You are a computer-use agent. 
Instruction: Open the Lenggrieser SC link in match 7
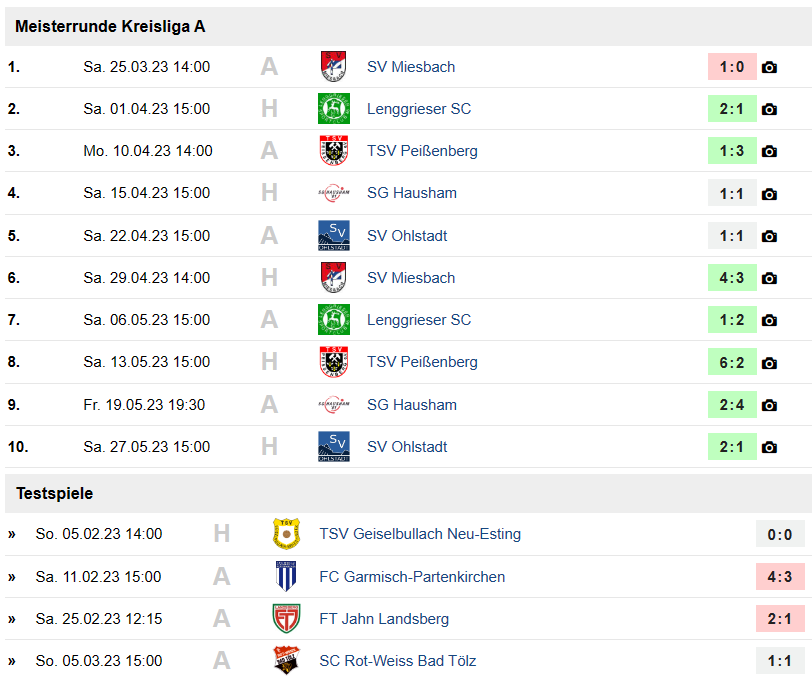coord(419,320)
